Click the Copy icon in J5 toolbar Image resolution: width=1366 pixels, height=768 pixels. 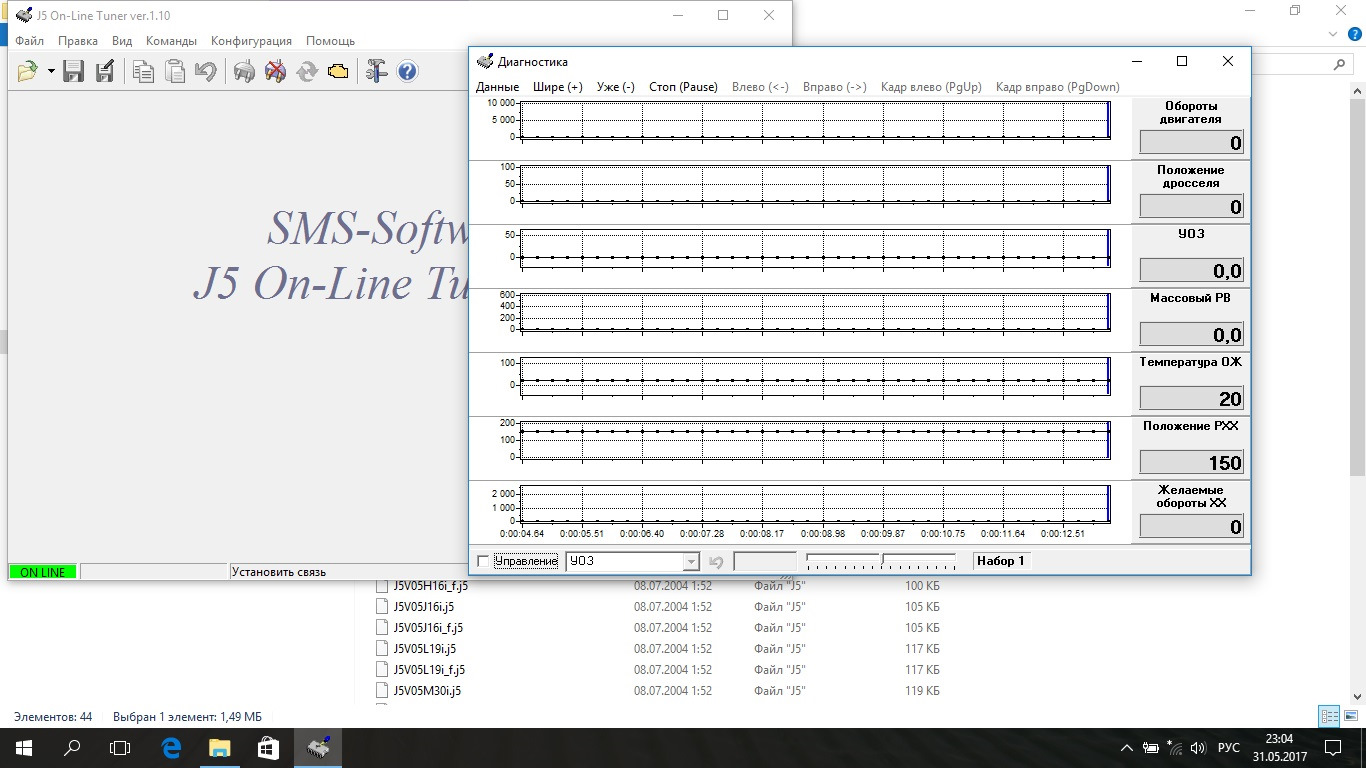143,71
